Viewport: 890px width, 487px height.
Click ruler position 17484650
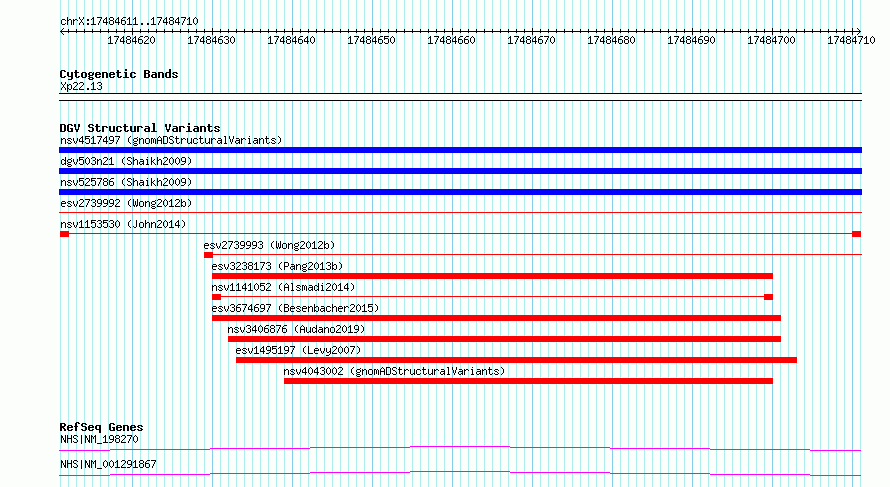click(371, 40)
